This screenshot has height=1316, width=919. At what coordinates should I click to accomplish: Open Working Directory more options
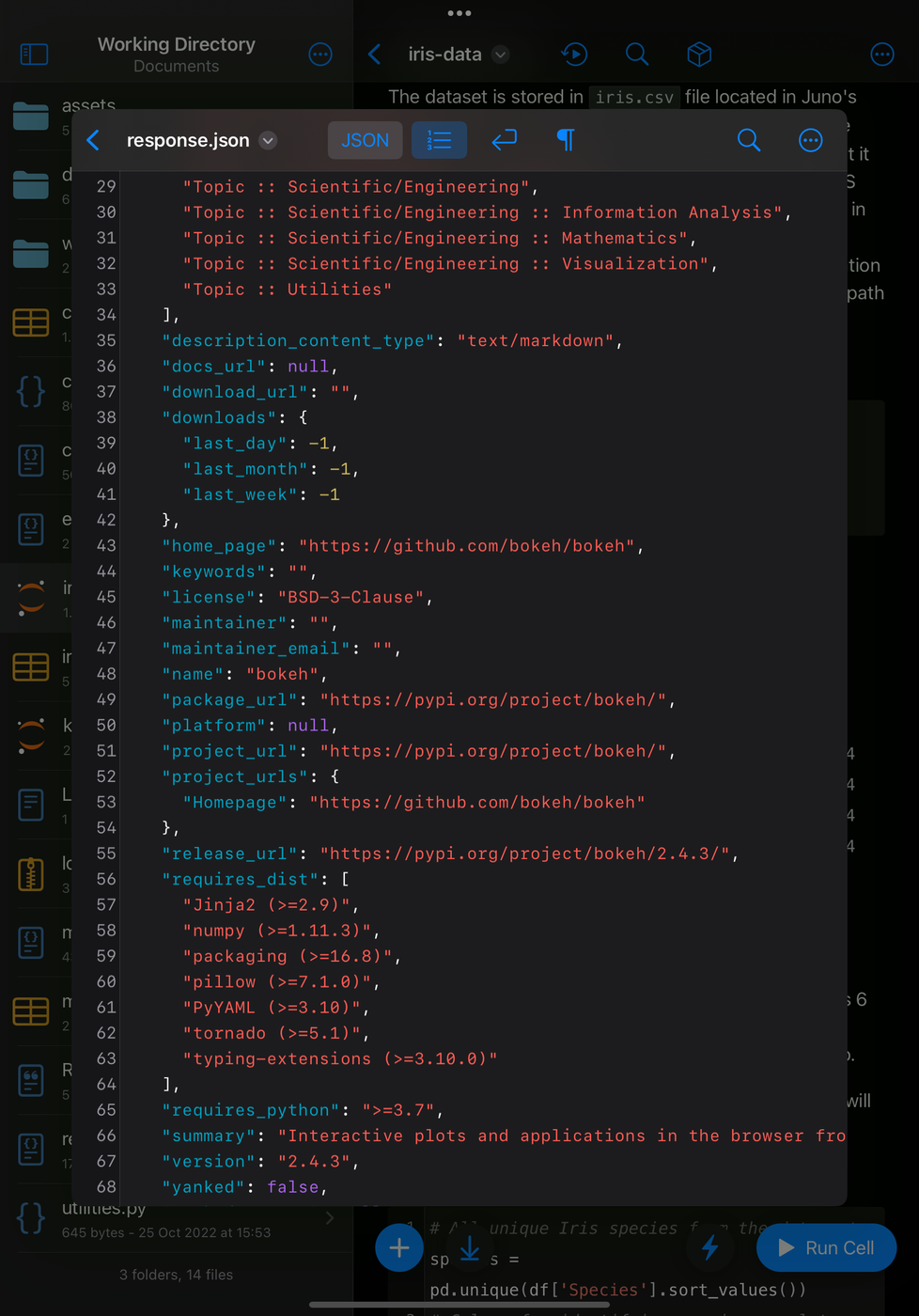(x=320, y=55)
